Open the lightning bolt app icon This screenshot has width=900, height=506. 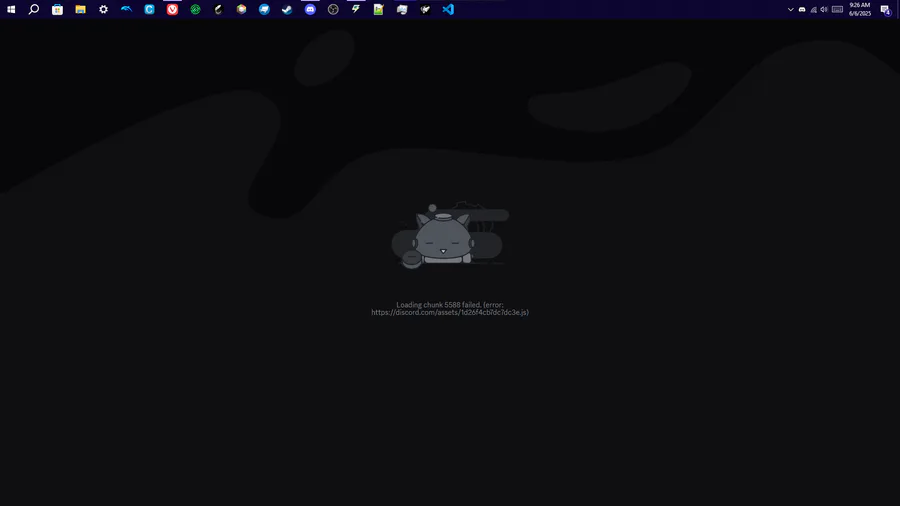pyautogui.click(x=356, y=9)
